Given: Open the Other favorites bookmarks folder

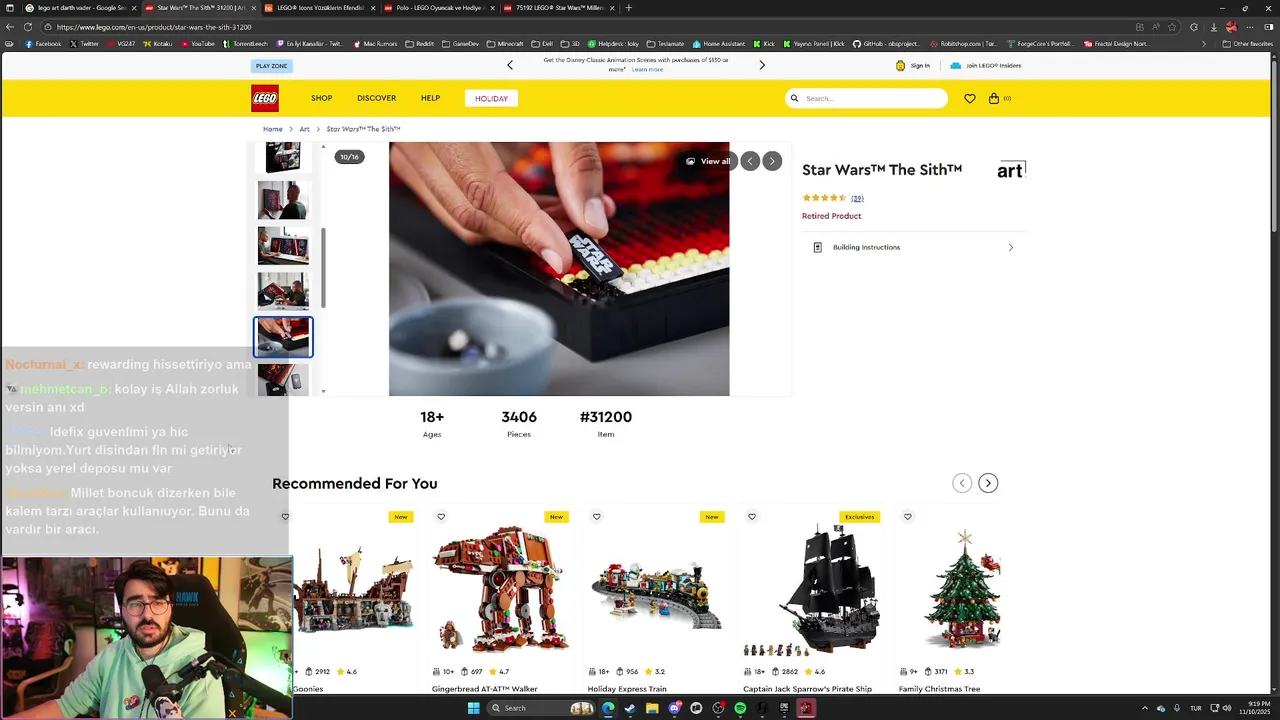Looking at the screenshot, I should point(1248,44).
